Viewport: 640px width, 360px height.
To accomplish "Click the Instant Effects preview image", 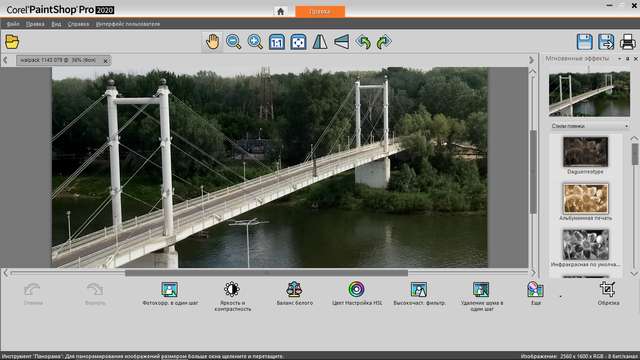I will [589, 94].
